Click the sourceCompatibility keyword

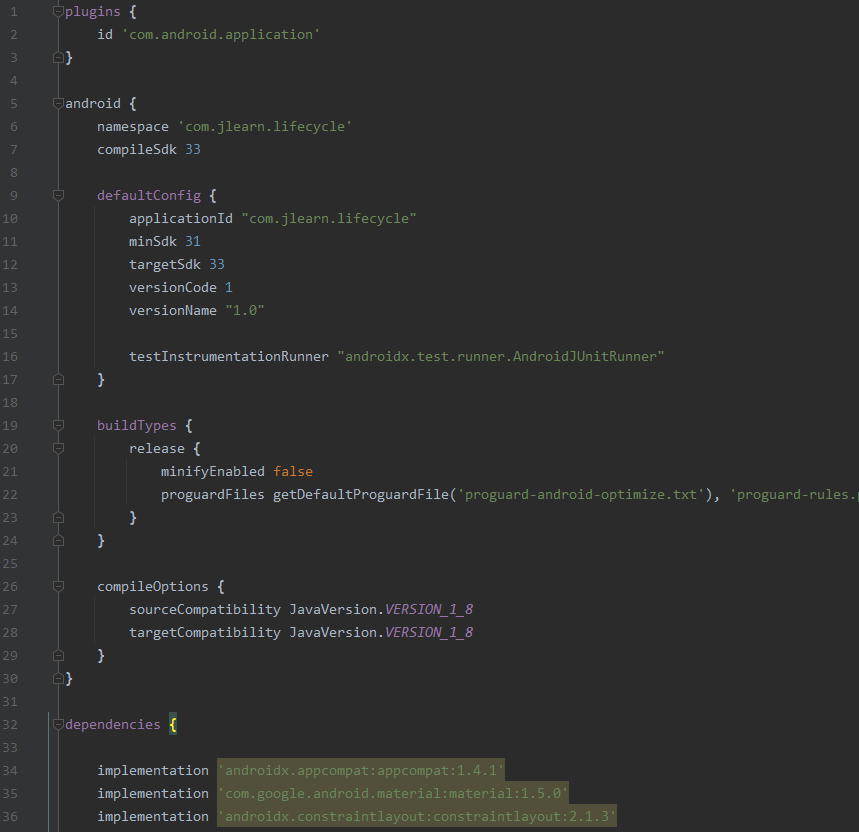205,610
